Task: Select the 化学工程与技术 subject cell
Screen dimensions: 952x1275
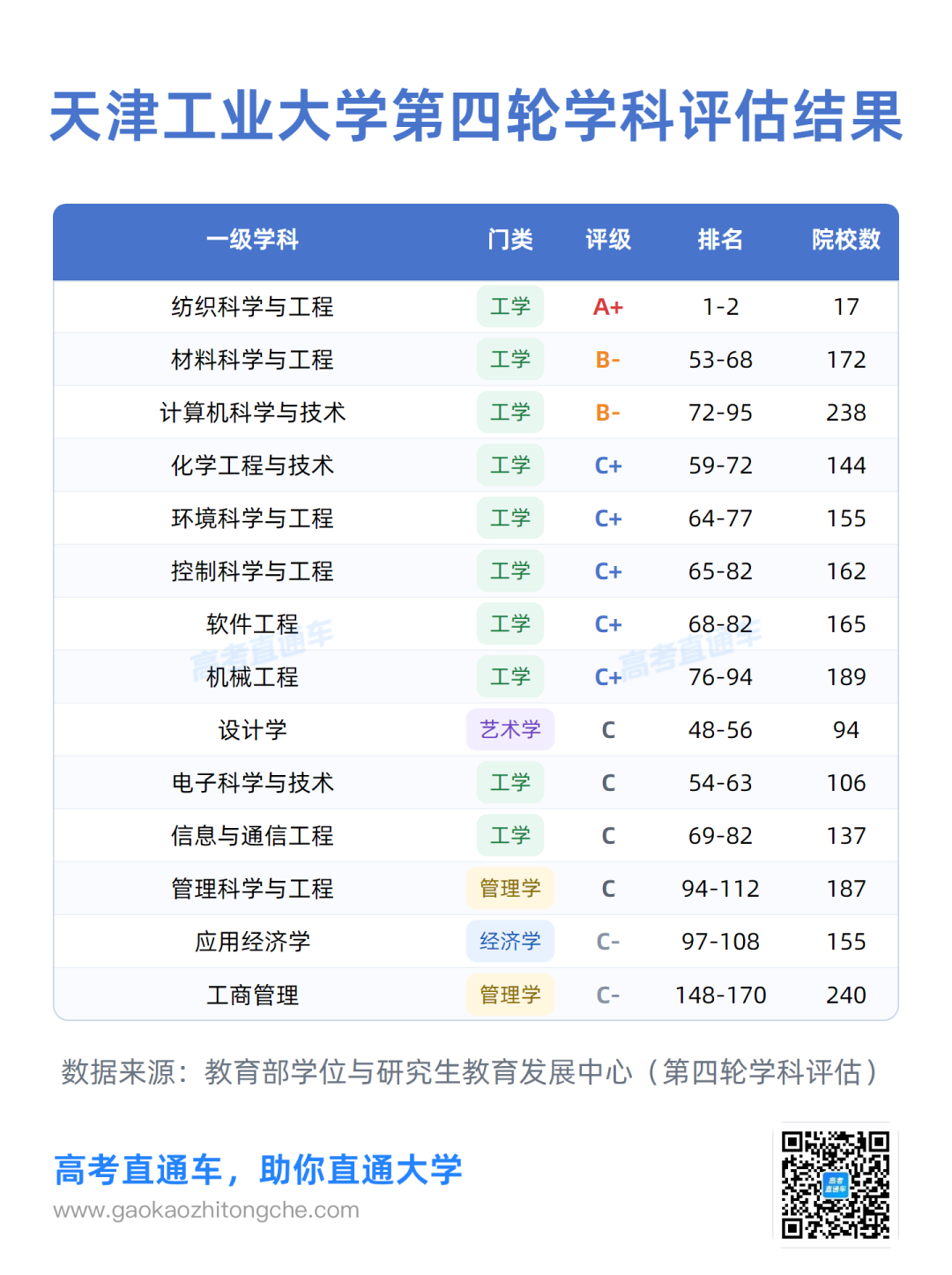Action: [x=252, y=466]
